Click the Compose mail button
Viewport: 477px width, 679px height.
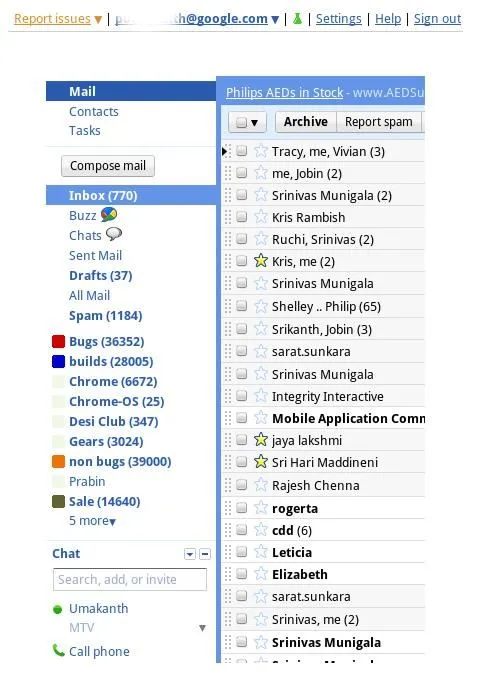point(108,166)
